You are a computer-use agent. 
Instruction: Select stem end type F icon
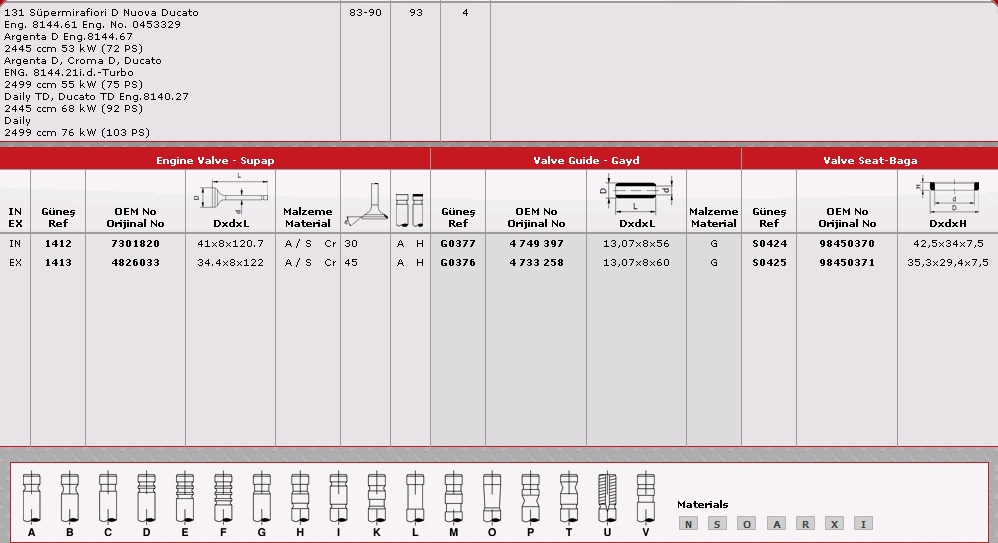coord(222,495)
